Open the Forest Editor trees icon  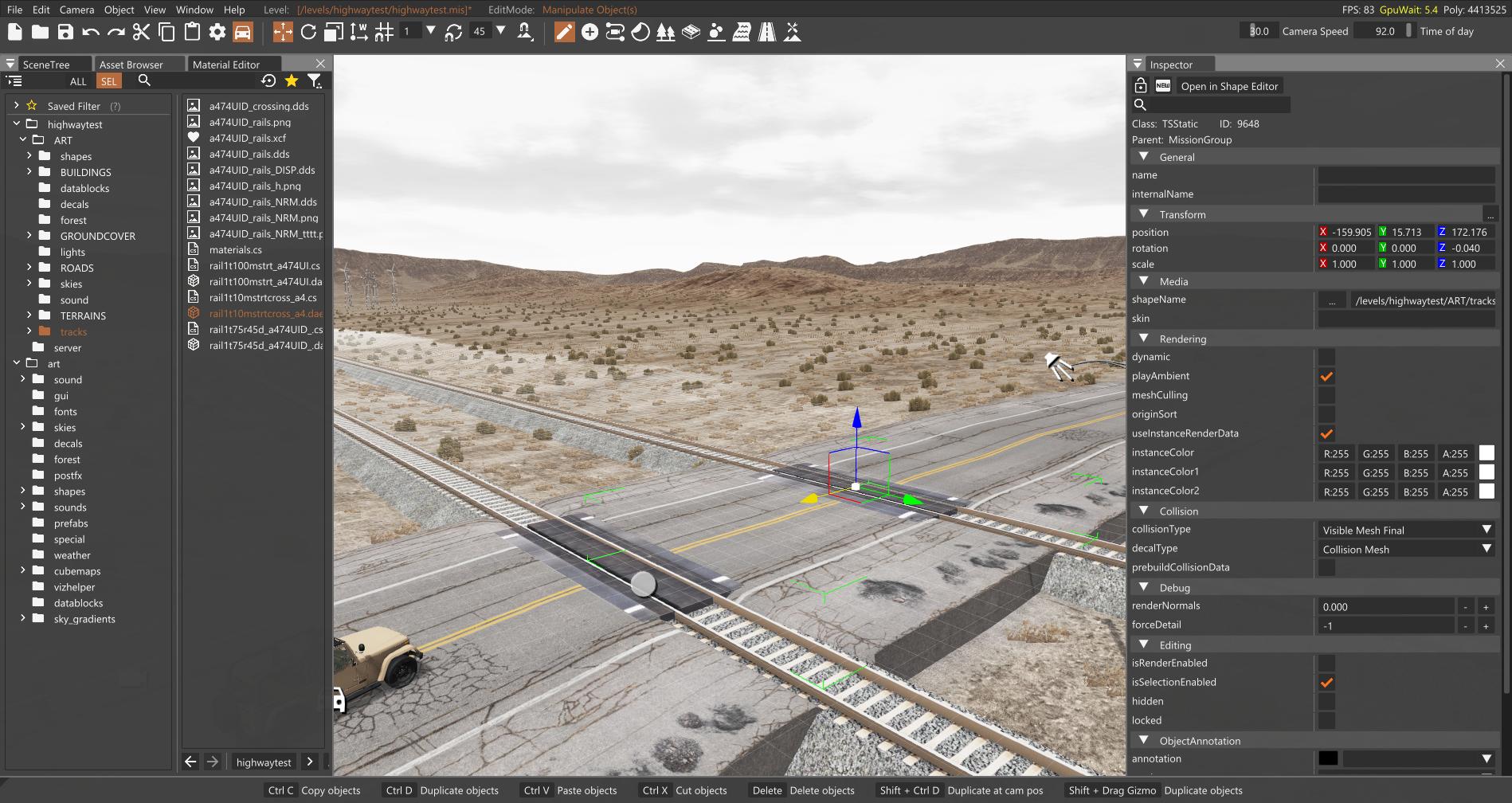(666, 32)
